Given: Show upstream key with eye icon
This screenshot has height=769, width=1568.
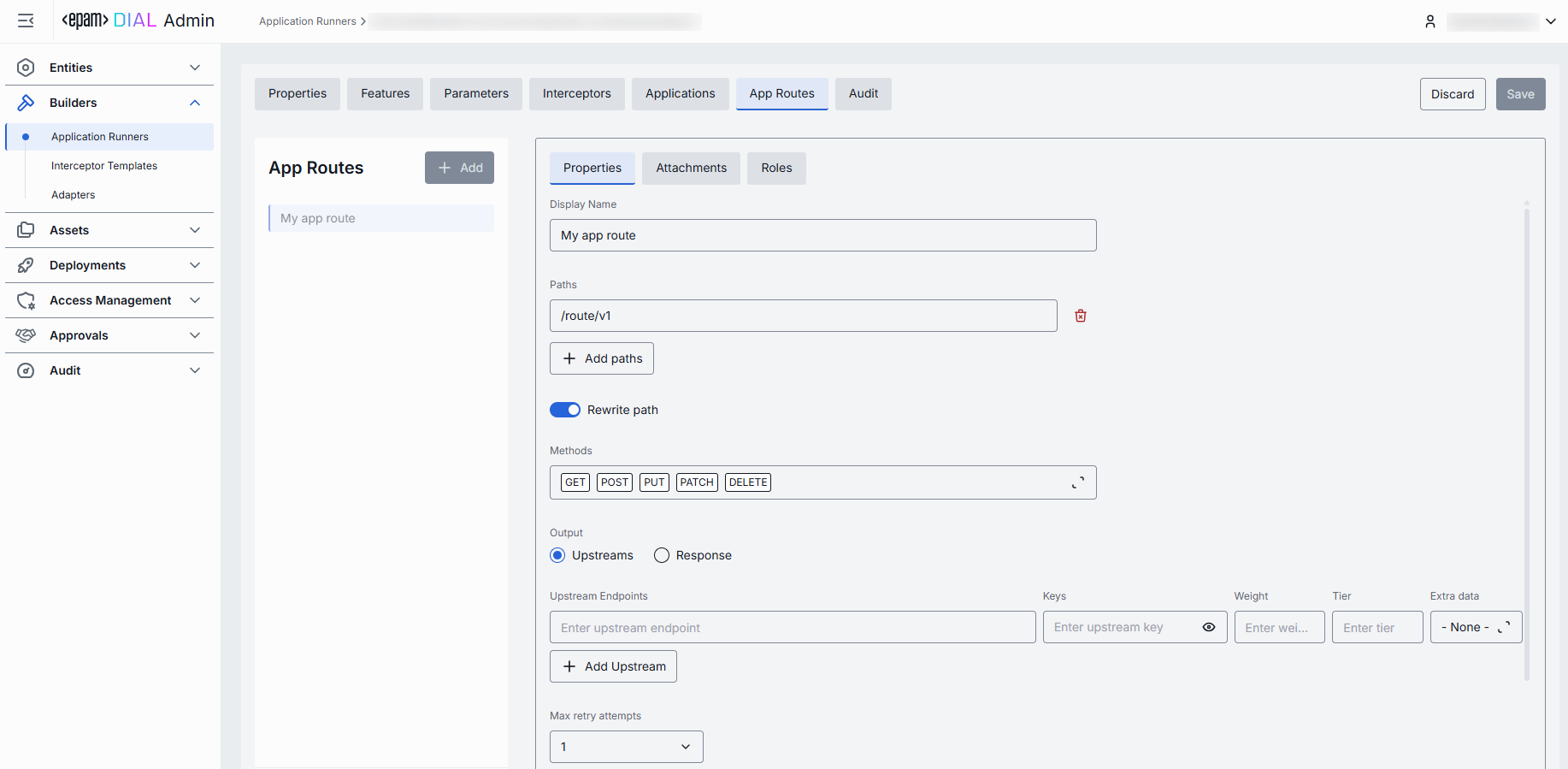Looking at the screenshot, I should [x=1208, y=627].
